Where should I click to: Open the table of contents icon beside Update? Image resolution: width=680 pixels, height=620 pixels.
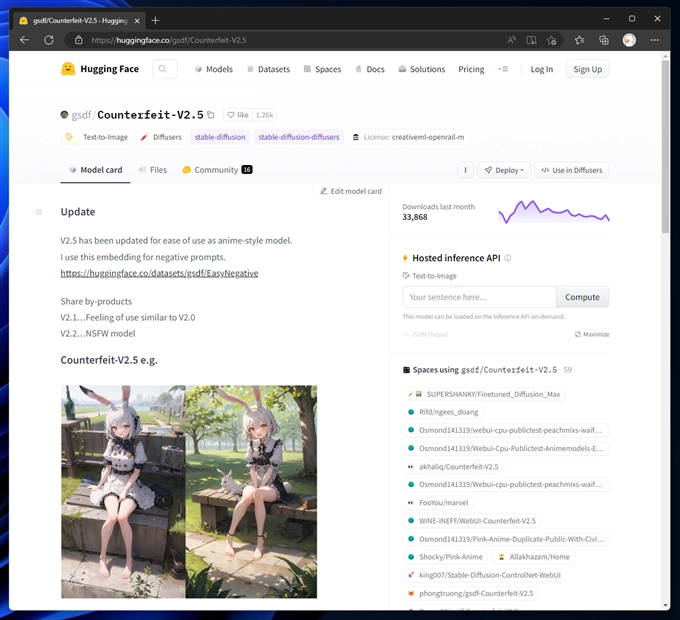tap(39, 212)
